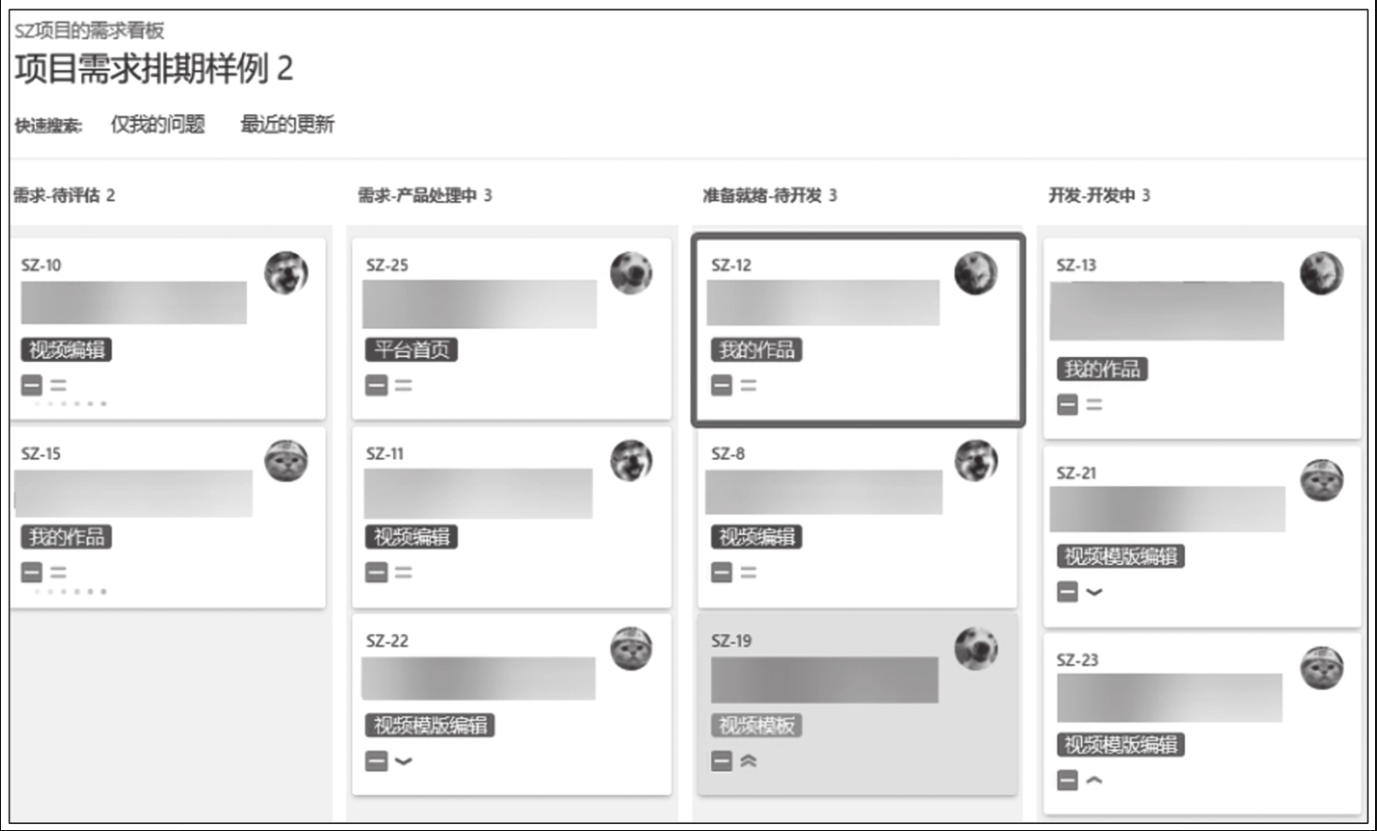The image size is (1377, 831).
Task: Click the high priority arrow on SZ-23
Action: [1094, 780]
